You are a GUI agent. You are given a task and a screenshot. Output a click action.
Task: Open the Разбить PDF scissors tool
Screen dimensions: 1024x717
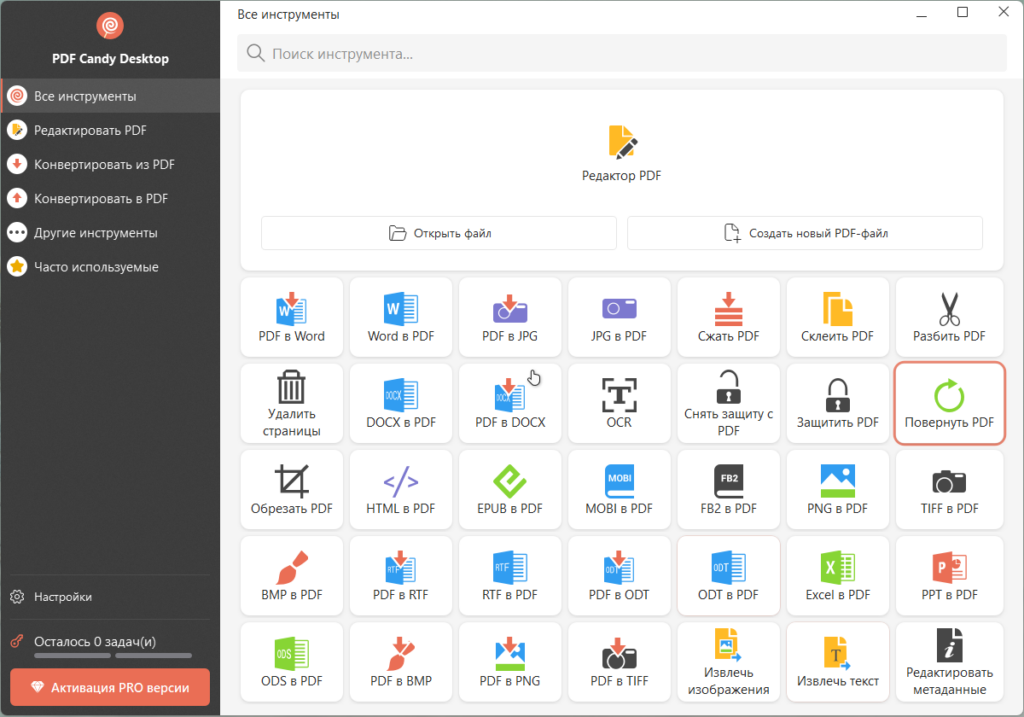pos(949,317)
